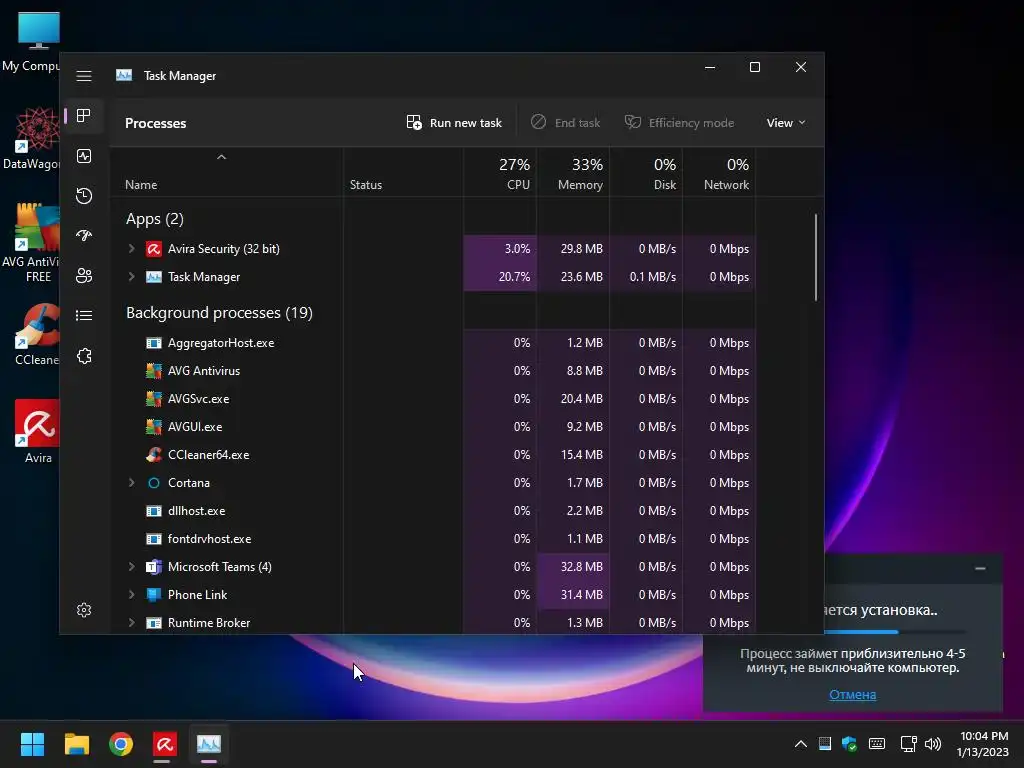Click the network icon in system tray

[x=908, y=744]
